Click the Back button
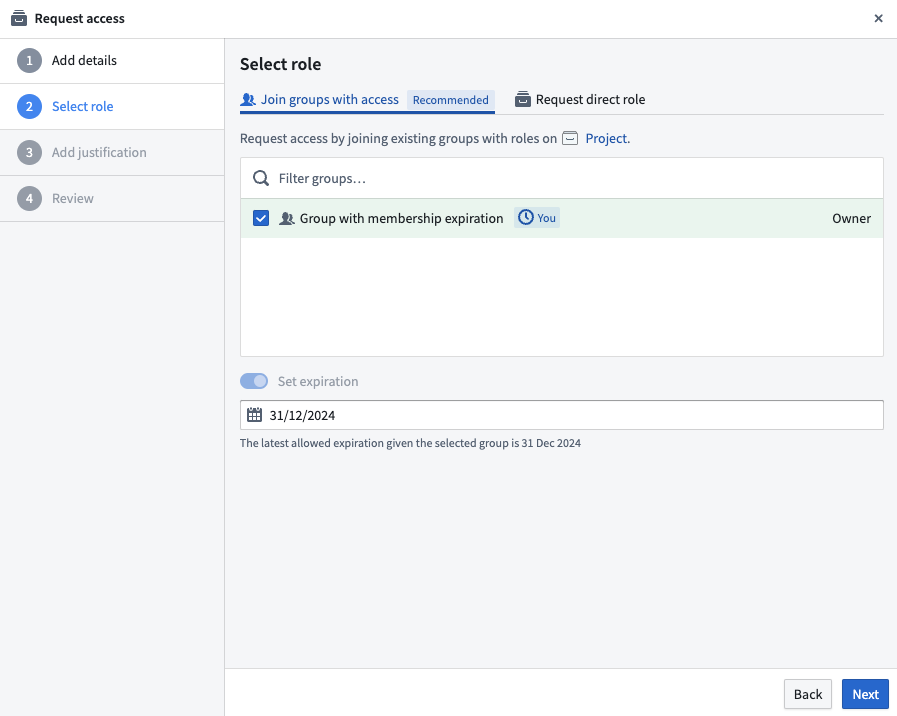Screen dimensions: 897x716 [x=808, y=694]
